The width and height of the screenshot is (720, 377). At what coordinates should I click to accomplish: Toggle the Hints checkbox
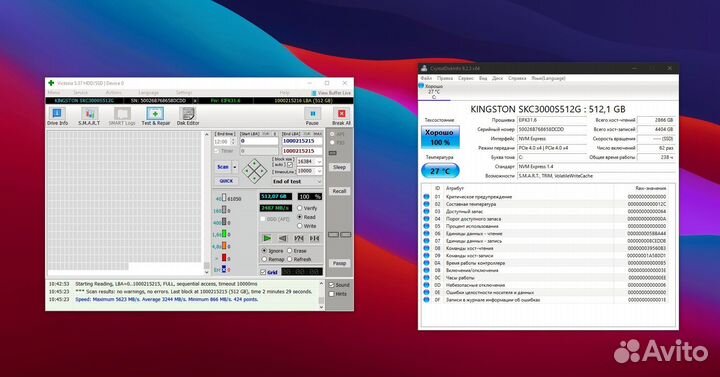[x=331, y=294]
